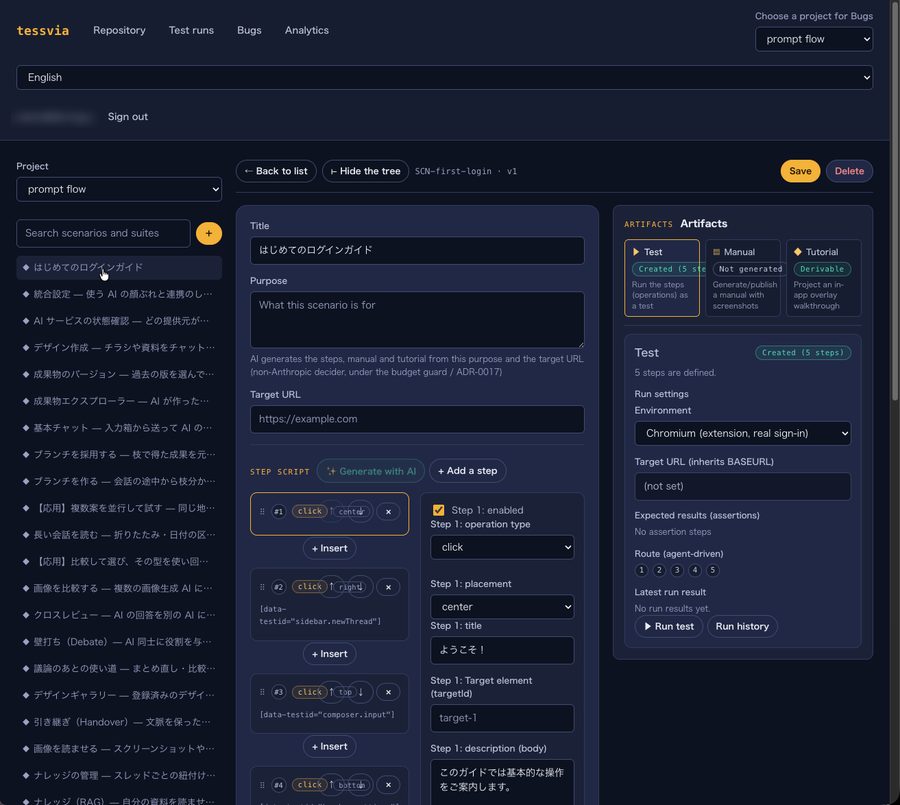Click route step circle 5
This screenshot has width=900, height=805.
pos(712,570)
